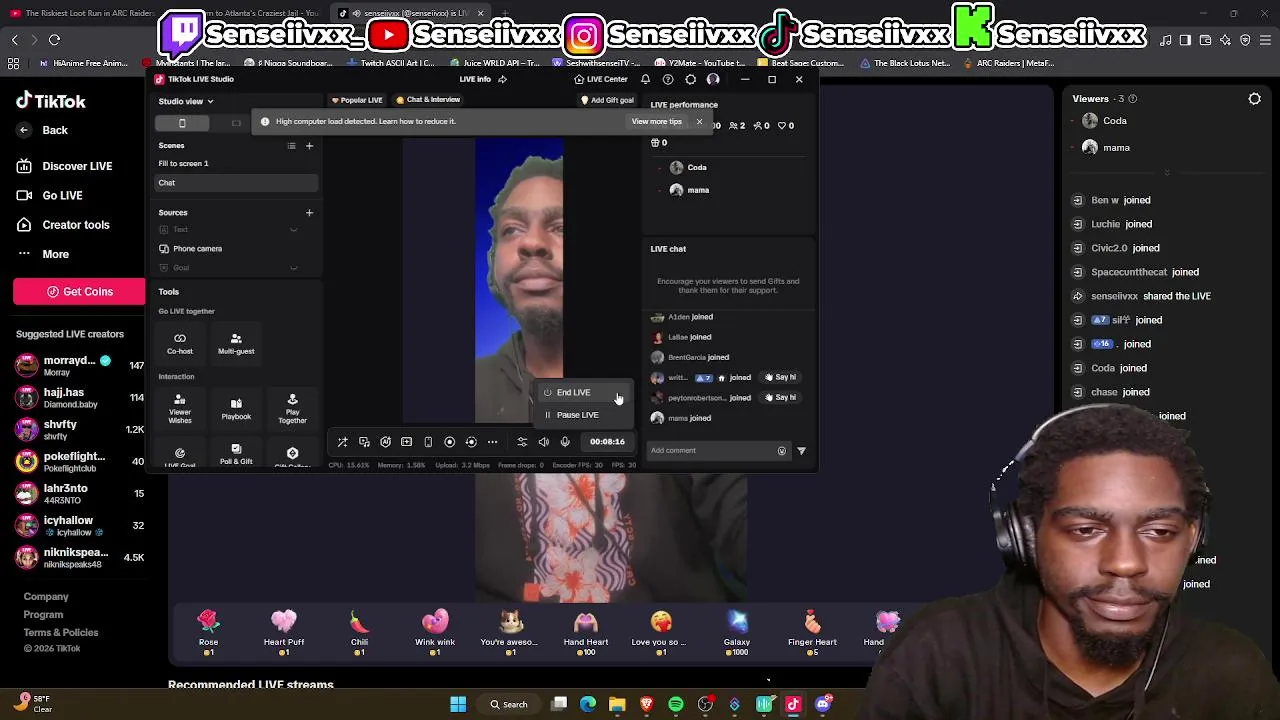Click the Back button in TikTok sidebar

44,130
